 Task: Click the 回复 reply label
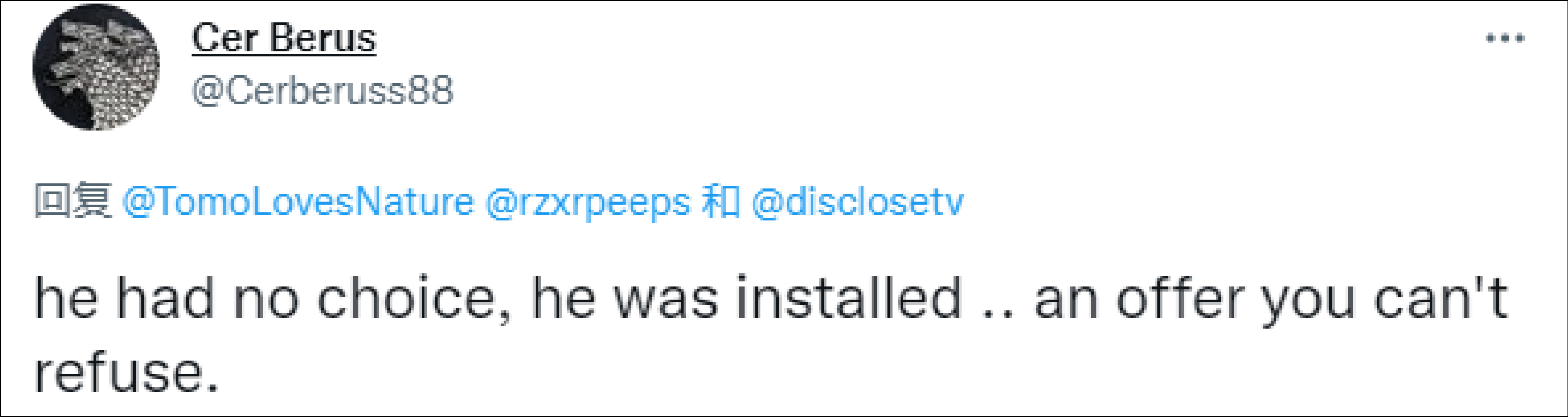(x=73, y=201)
